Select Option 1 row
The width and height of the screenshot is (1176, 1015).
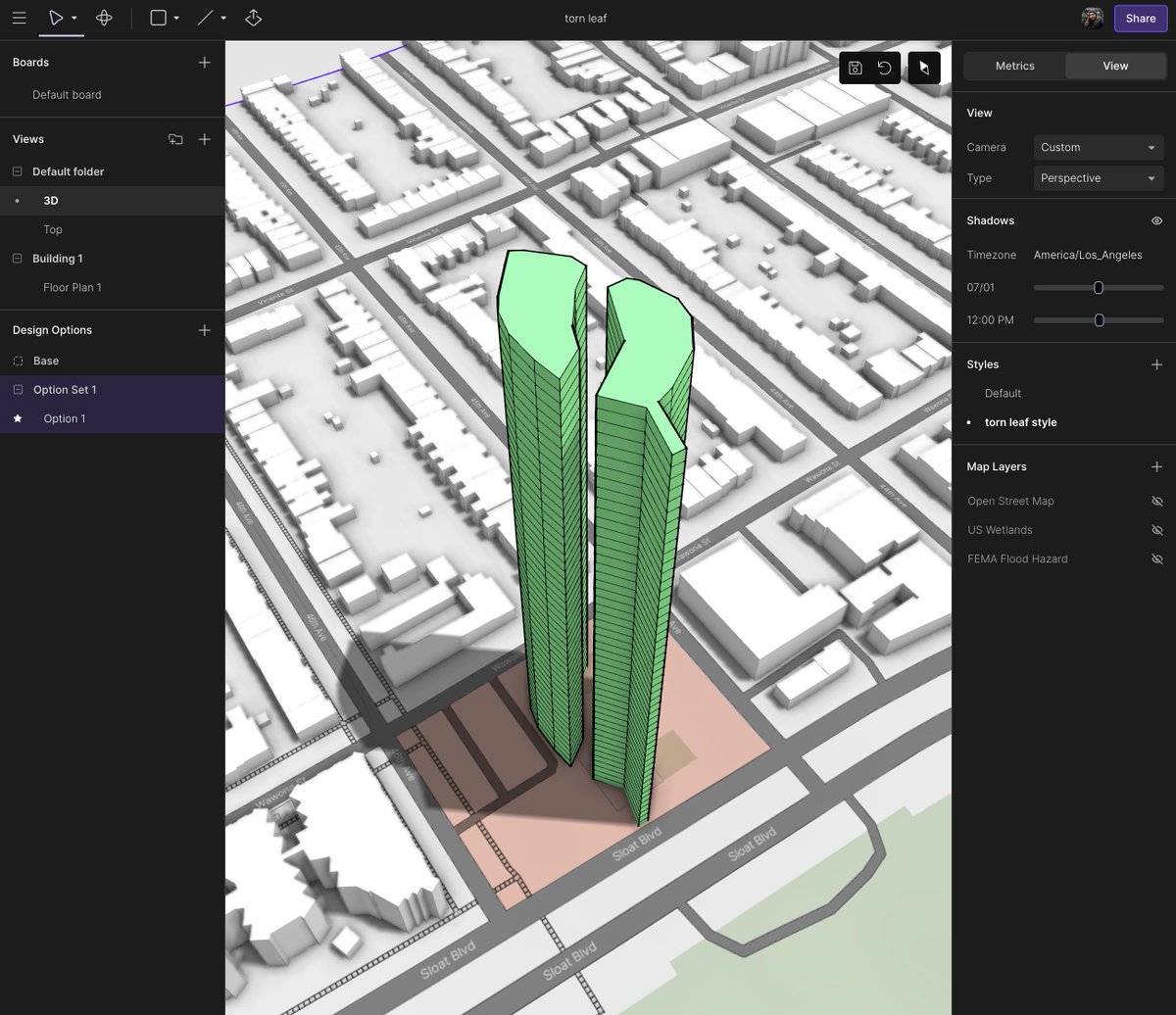pyautogui.click(x=113, y=418)
